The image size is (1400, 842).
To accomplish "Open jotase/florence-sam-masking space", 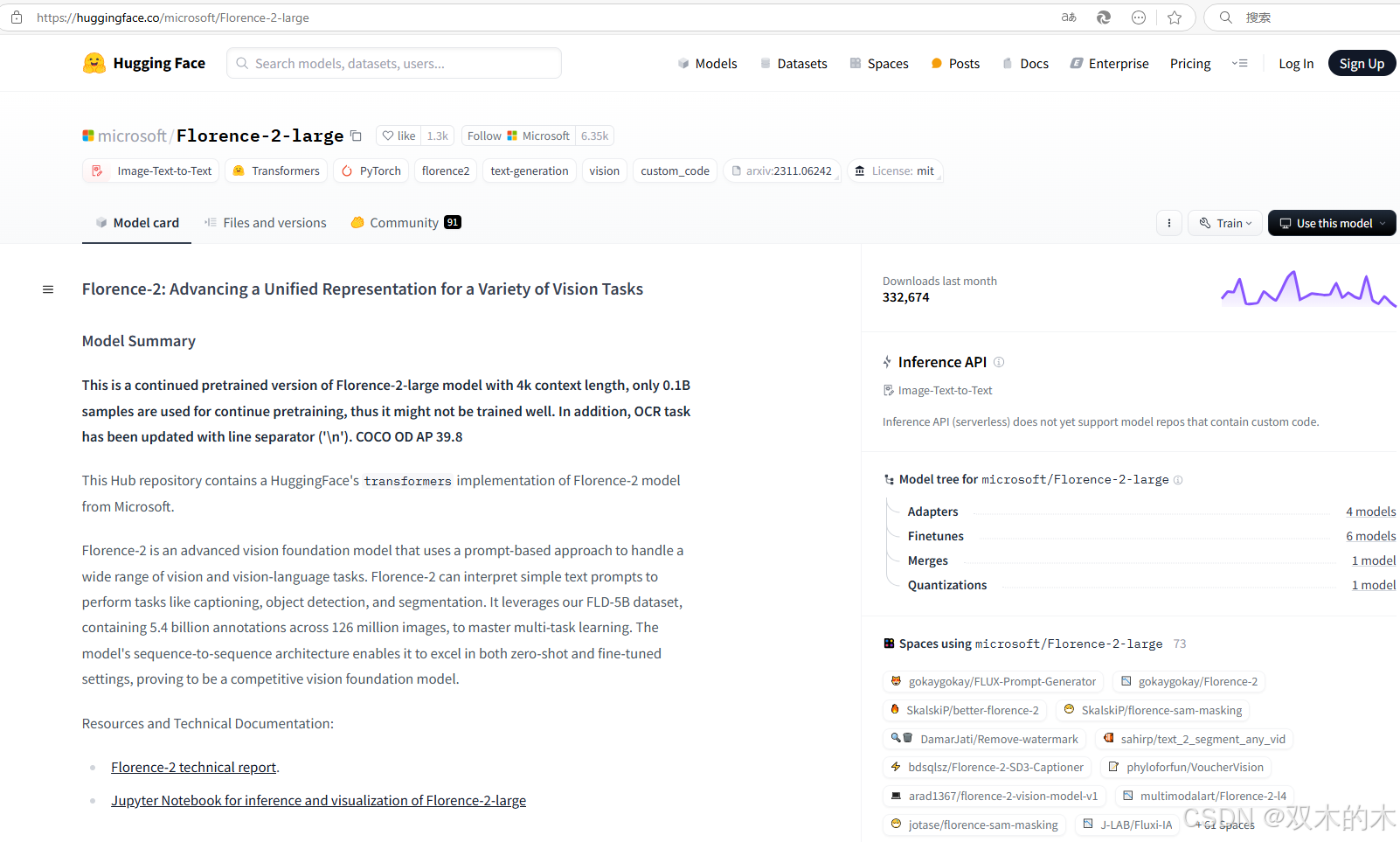I will 974,825.
